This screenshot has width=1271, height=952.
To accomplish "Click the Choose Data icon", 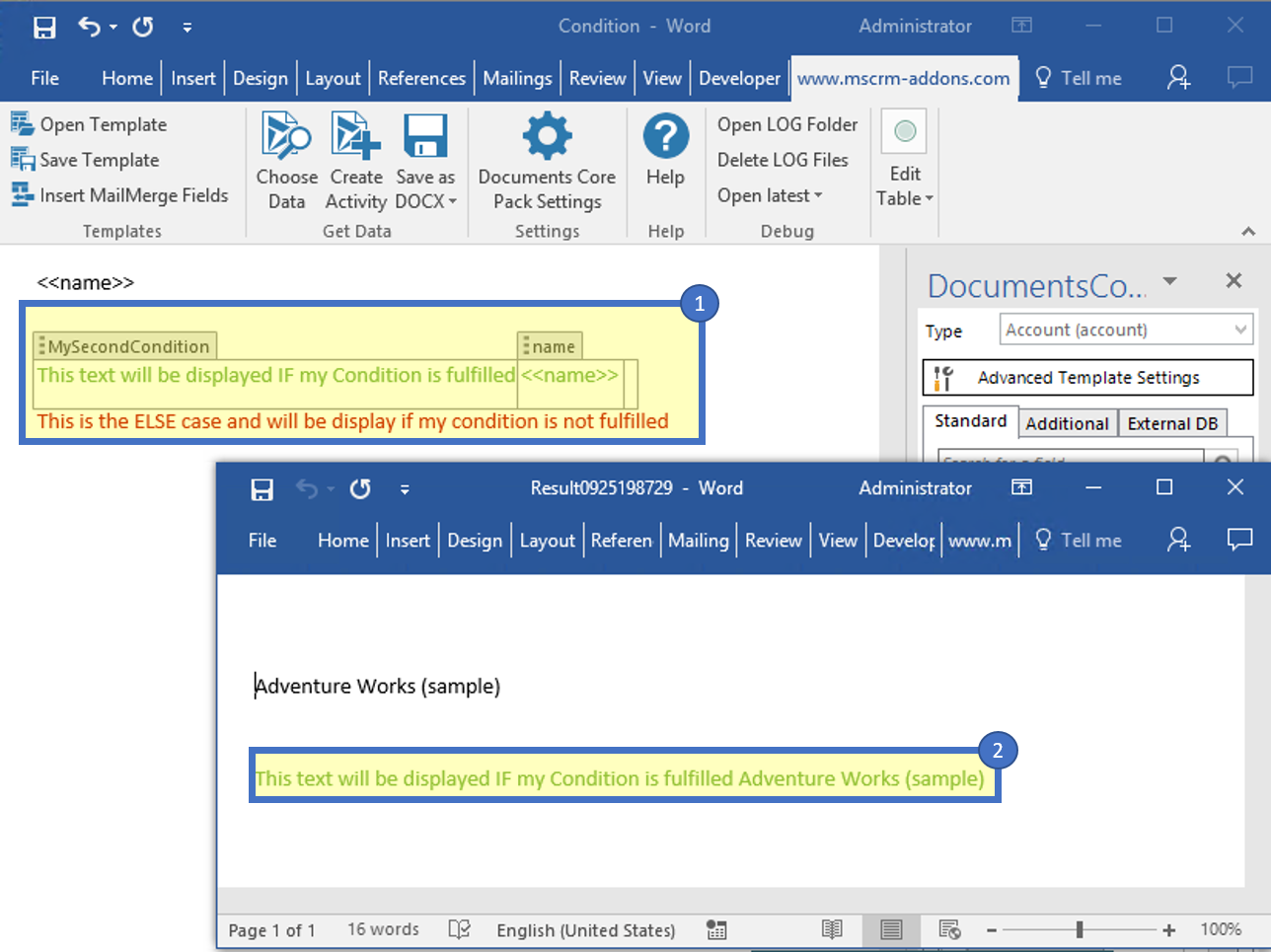I will click(286, 137).
